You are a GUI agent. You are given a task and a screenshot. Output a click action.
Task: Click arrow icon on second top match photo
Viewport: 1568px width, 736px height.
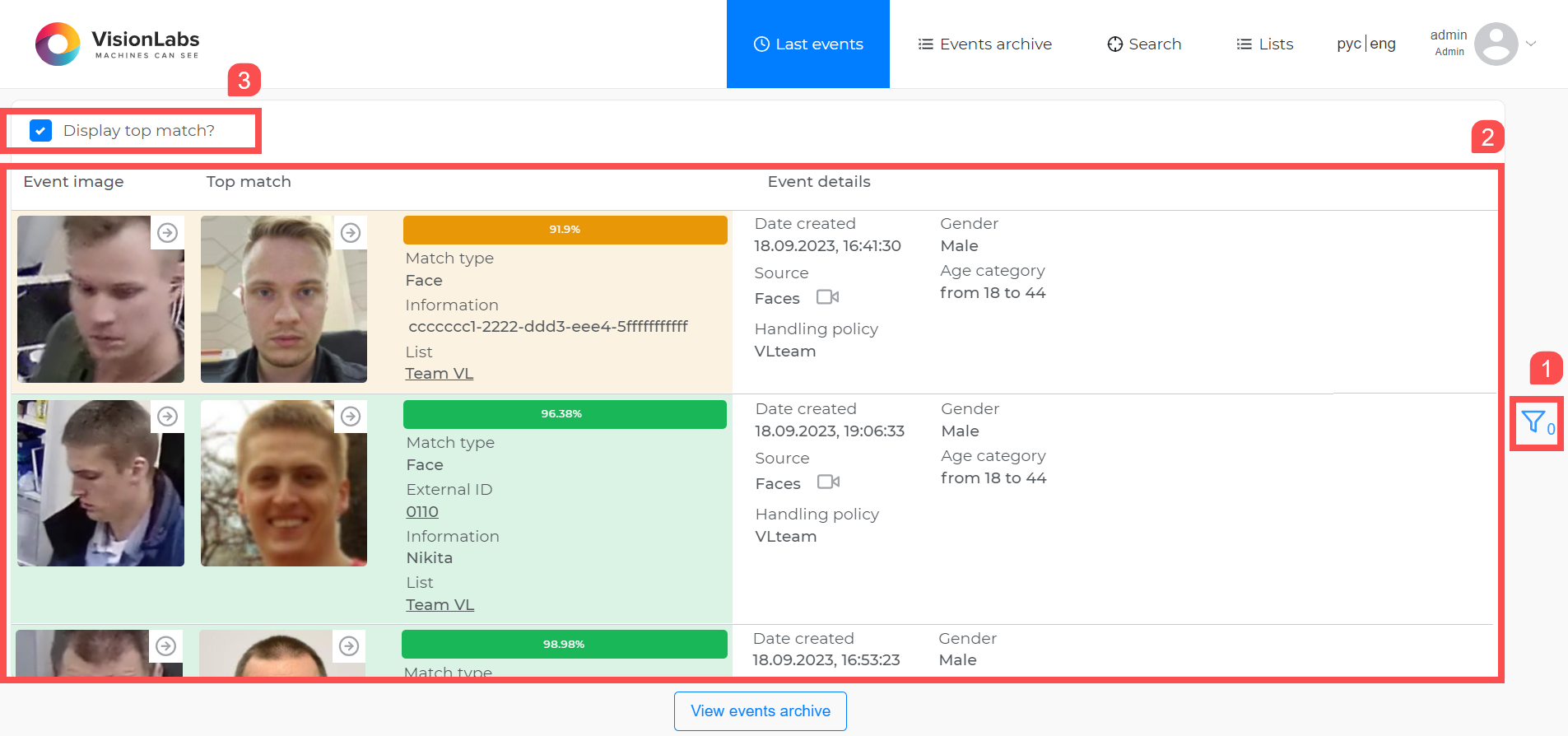click(351, 417)
